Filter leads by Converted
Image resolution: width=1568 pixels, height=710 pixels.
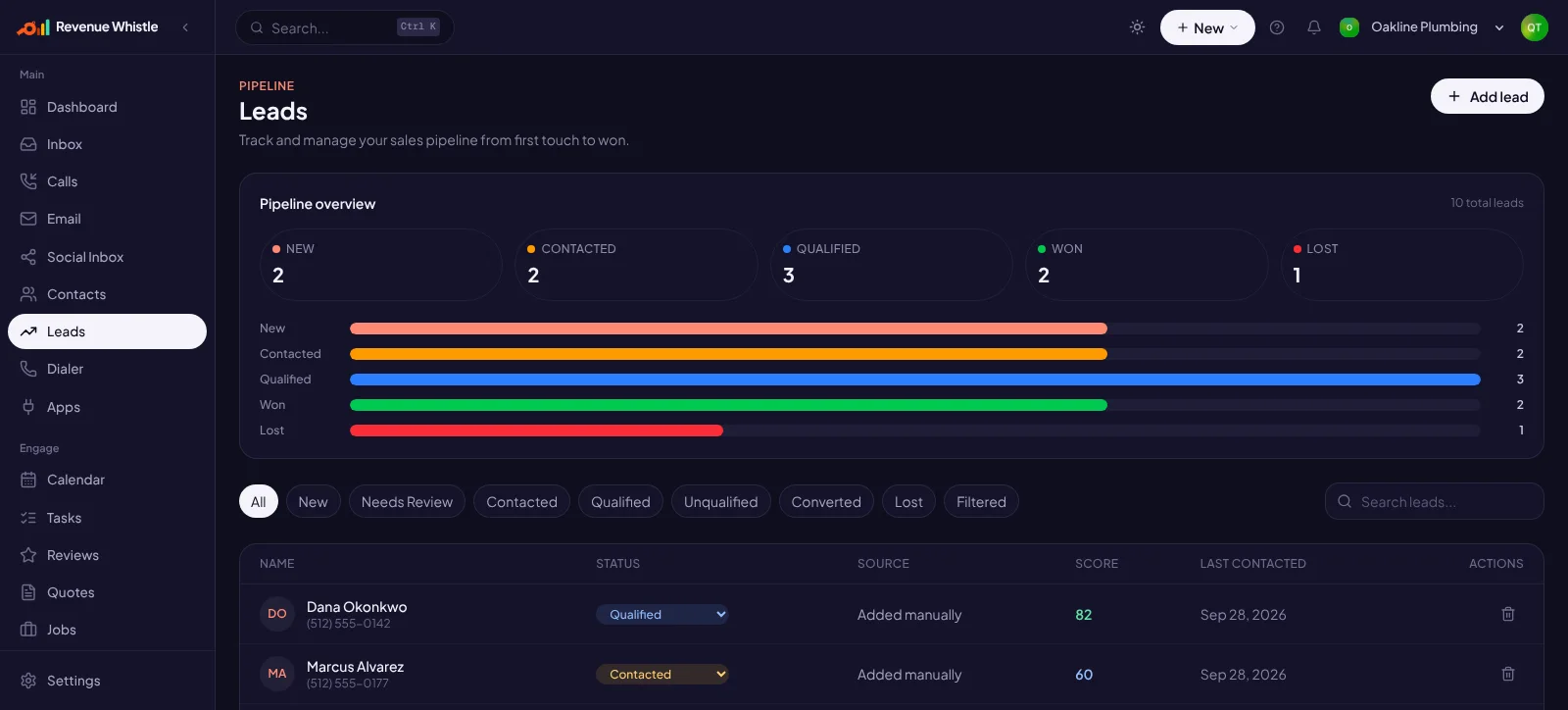click(x=826, y=502)
